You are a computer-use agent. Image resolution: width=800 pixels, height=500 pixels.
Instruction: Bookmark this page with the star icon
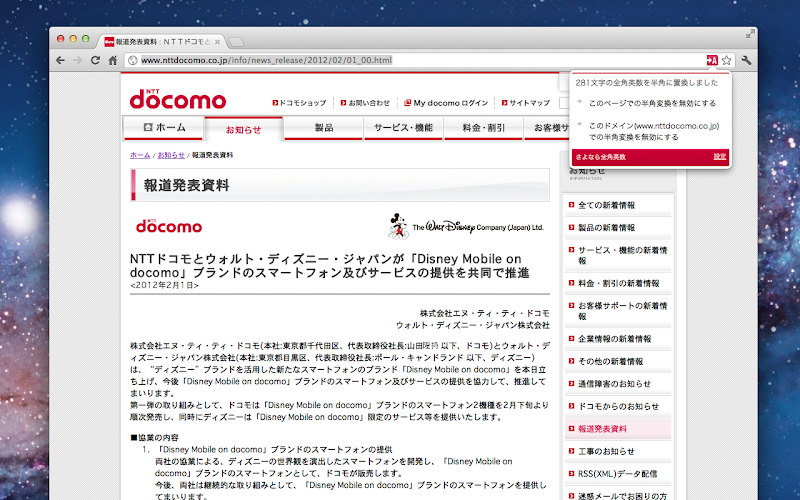click(727, 60)
